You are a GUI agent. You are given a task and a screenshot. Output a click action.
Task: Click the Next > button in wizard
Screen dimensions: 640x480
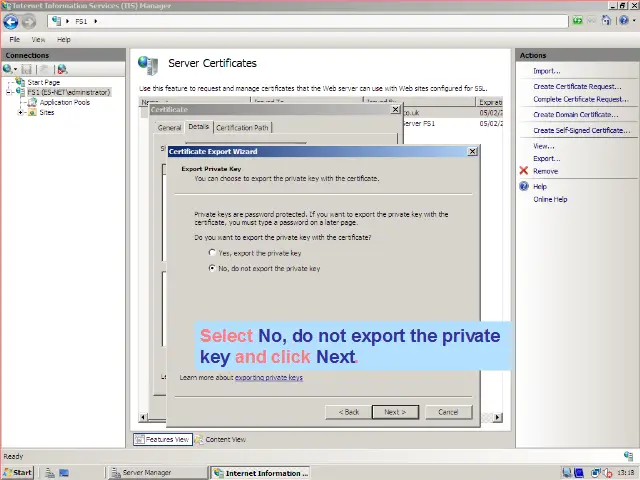[x=395, y=412]
